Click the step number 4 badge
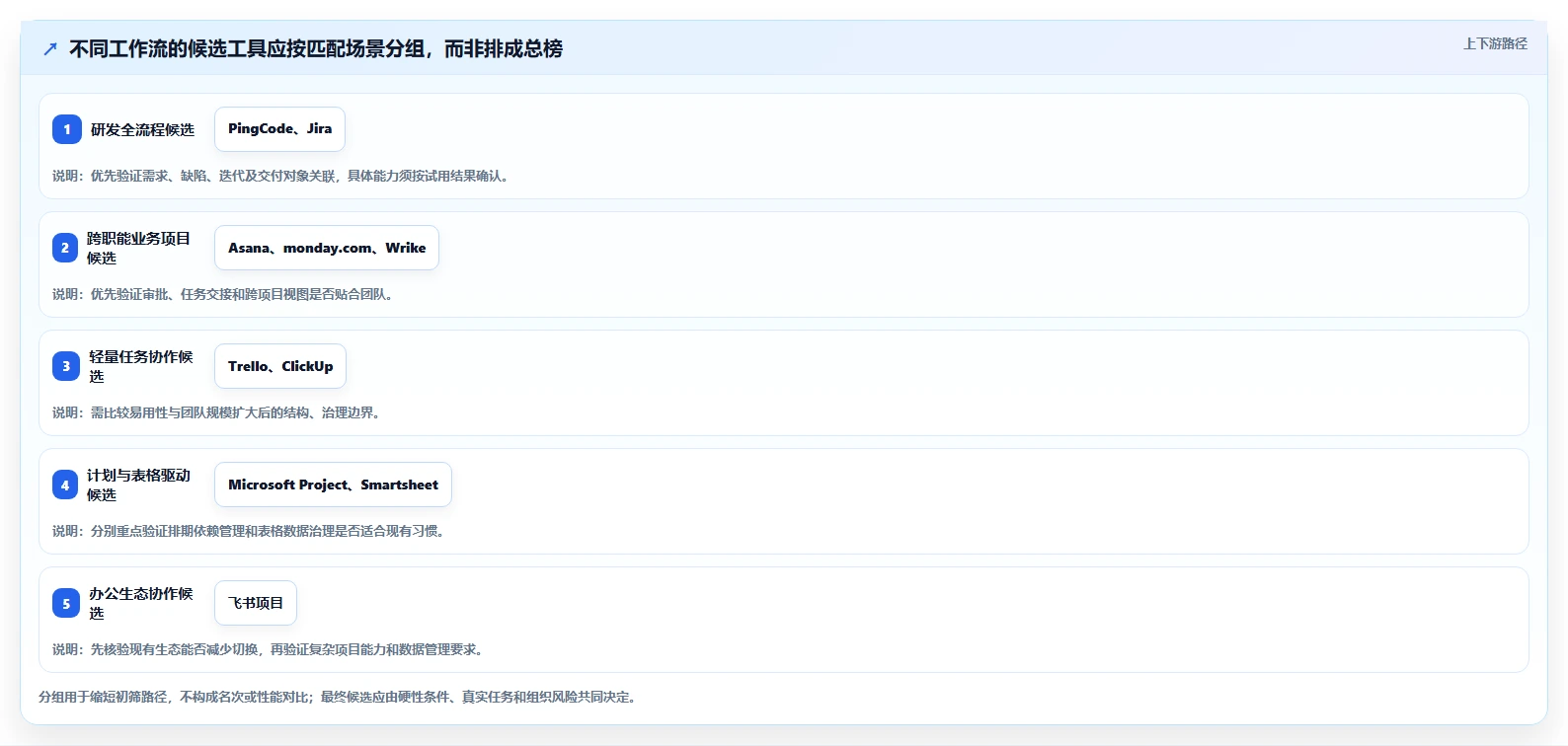The height and width of the screenshot is (746, 1568). tap(65, 485)
